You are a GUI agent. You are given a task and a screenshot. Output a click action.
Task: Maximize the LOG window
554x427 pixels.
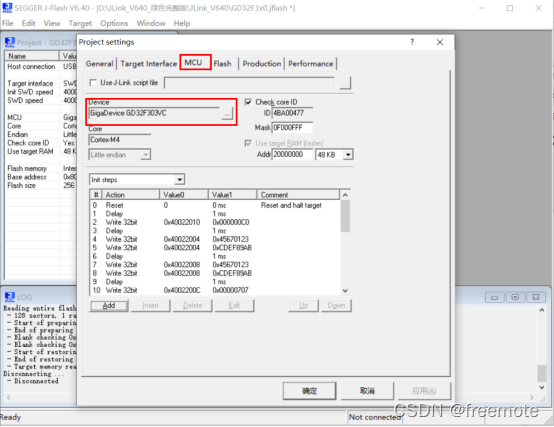point(515,297)
